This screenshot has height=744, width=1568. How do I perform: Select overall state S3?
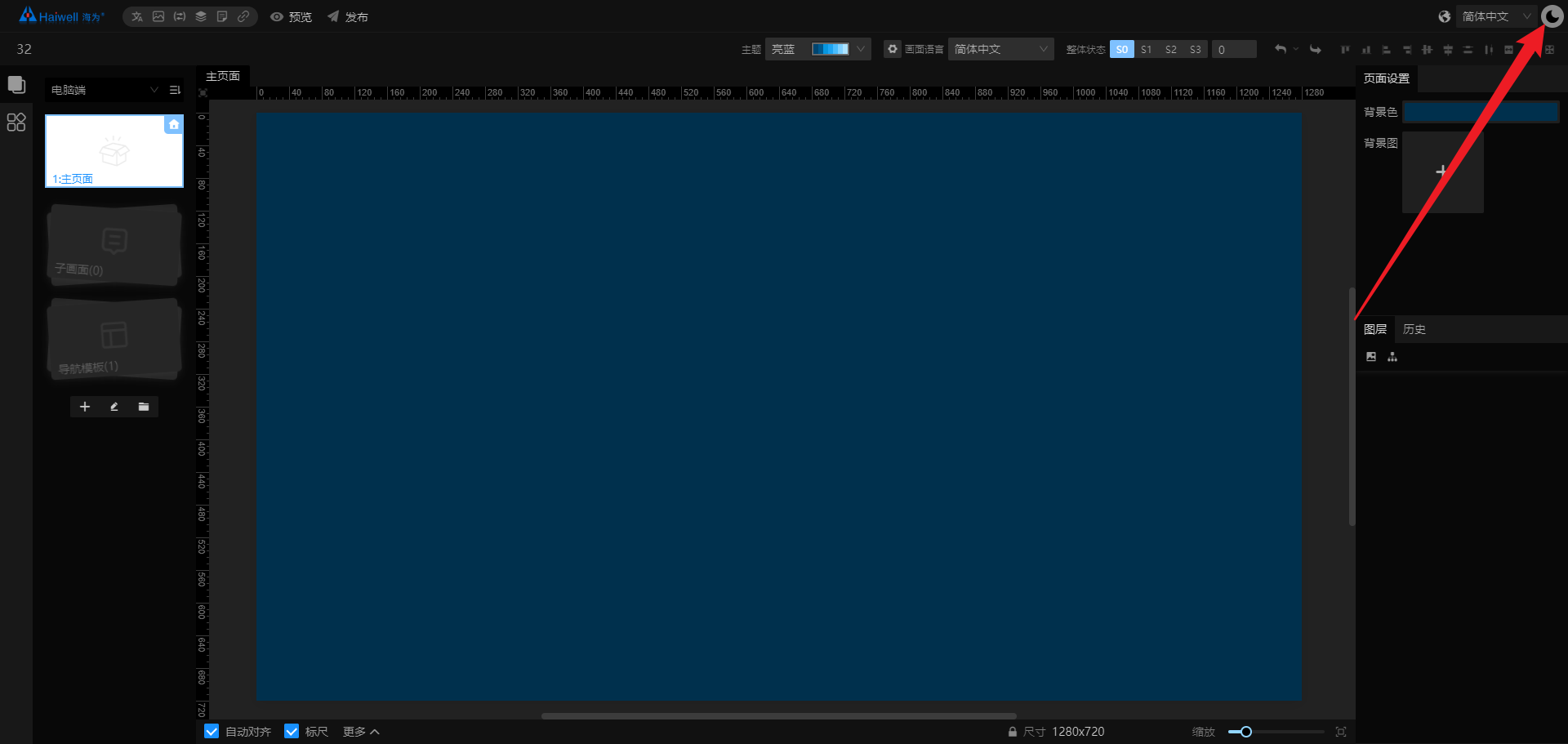pos(1196,49)
